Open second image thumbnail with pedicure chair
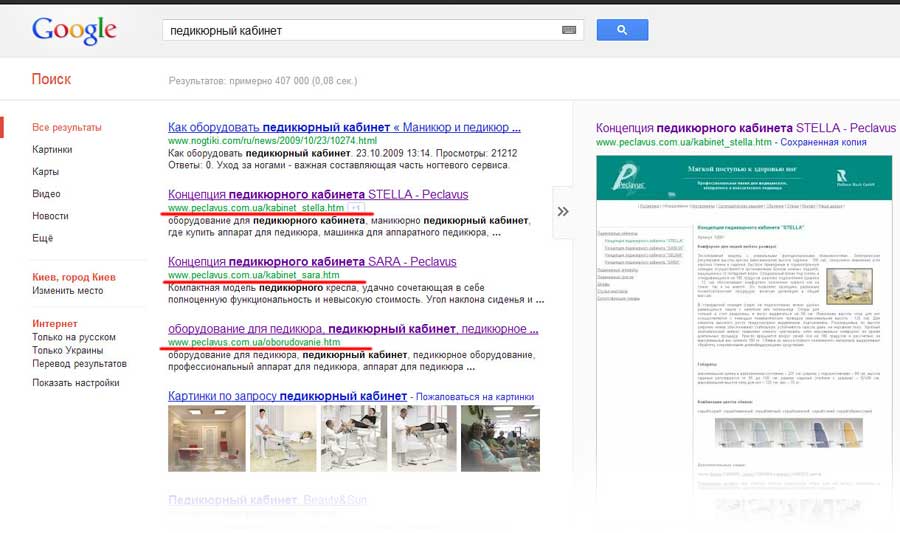 coord(283,438)
